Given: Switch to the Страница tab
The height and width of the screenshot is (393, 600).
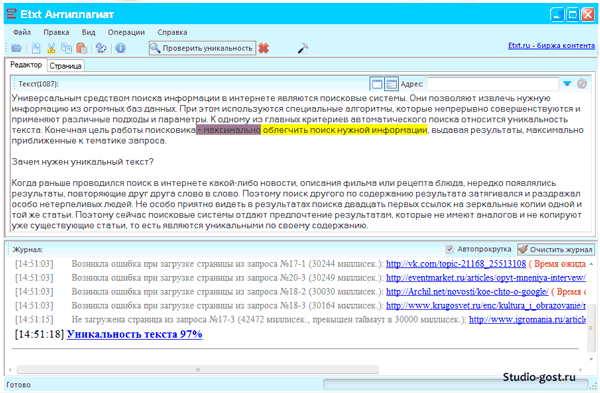Looking at the screenshot, I should (65, 66).
